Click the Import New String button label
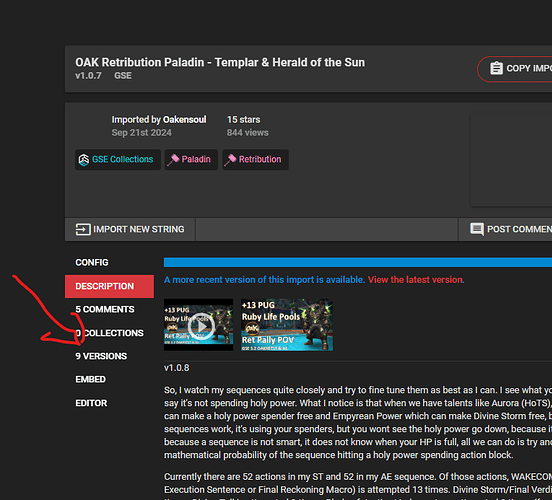This screenshot has width=552, height=500. click(139, 230)
